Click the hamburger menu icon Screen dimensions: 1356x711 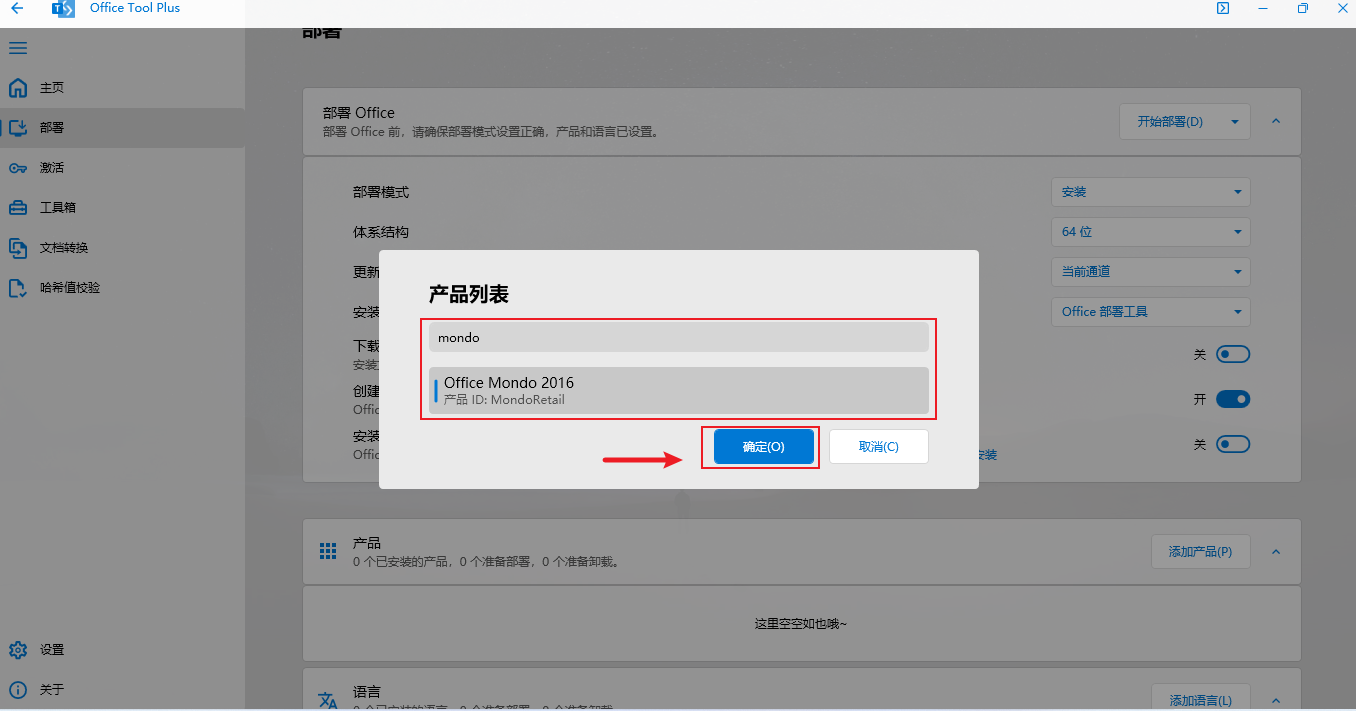pos(18,48)
